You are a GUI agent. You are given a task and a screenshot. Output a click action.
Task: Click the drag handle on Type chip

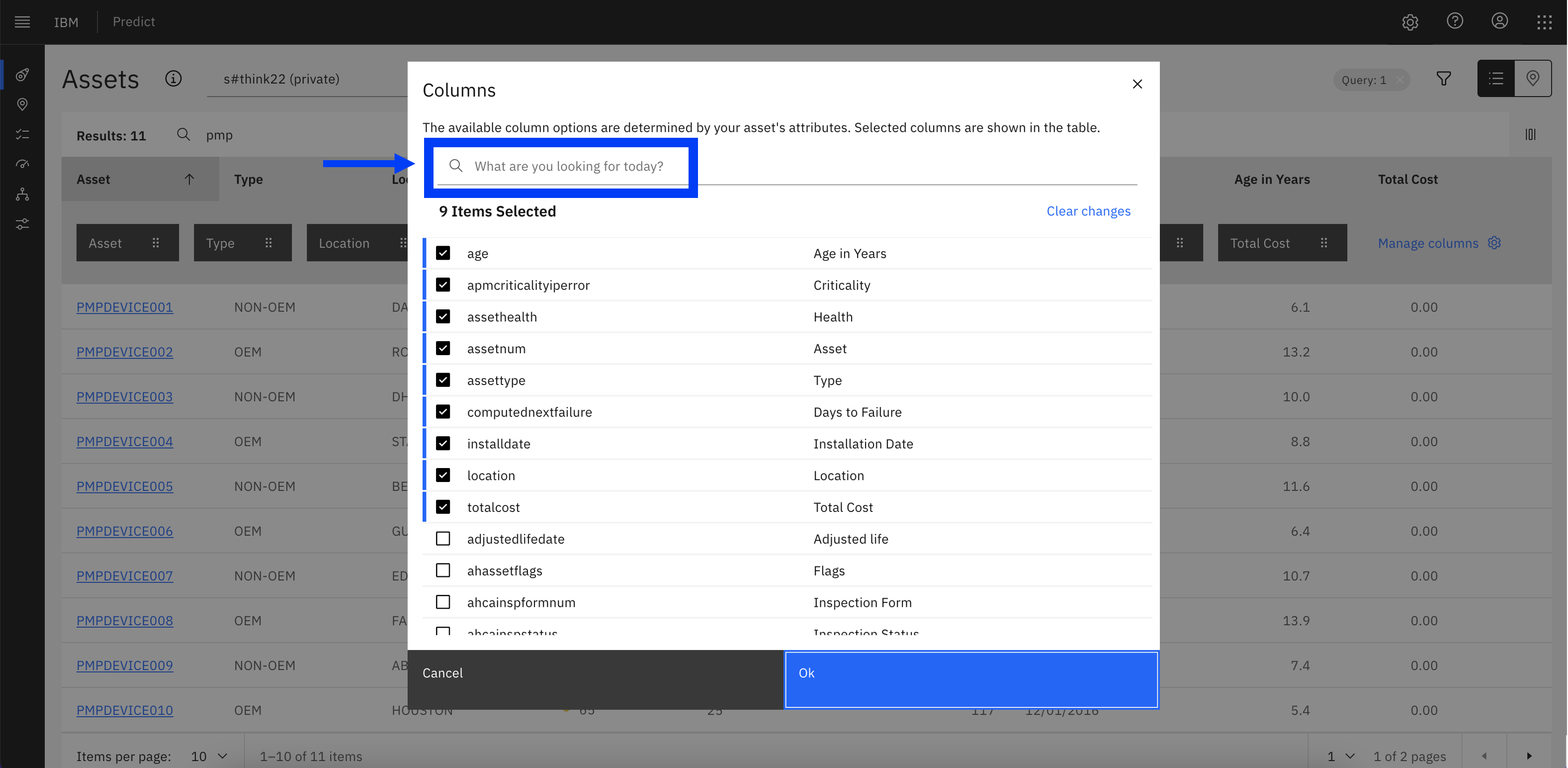tap(268, 242)
